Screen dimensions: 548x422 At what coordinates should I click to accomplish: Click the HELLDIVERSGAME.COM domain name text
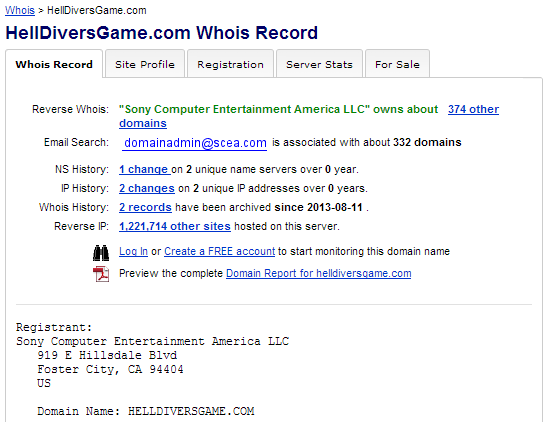[191, 411]
